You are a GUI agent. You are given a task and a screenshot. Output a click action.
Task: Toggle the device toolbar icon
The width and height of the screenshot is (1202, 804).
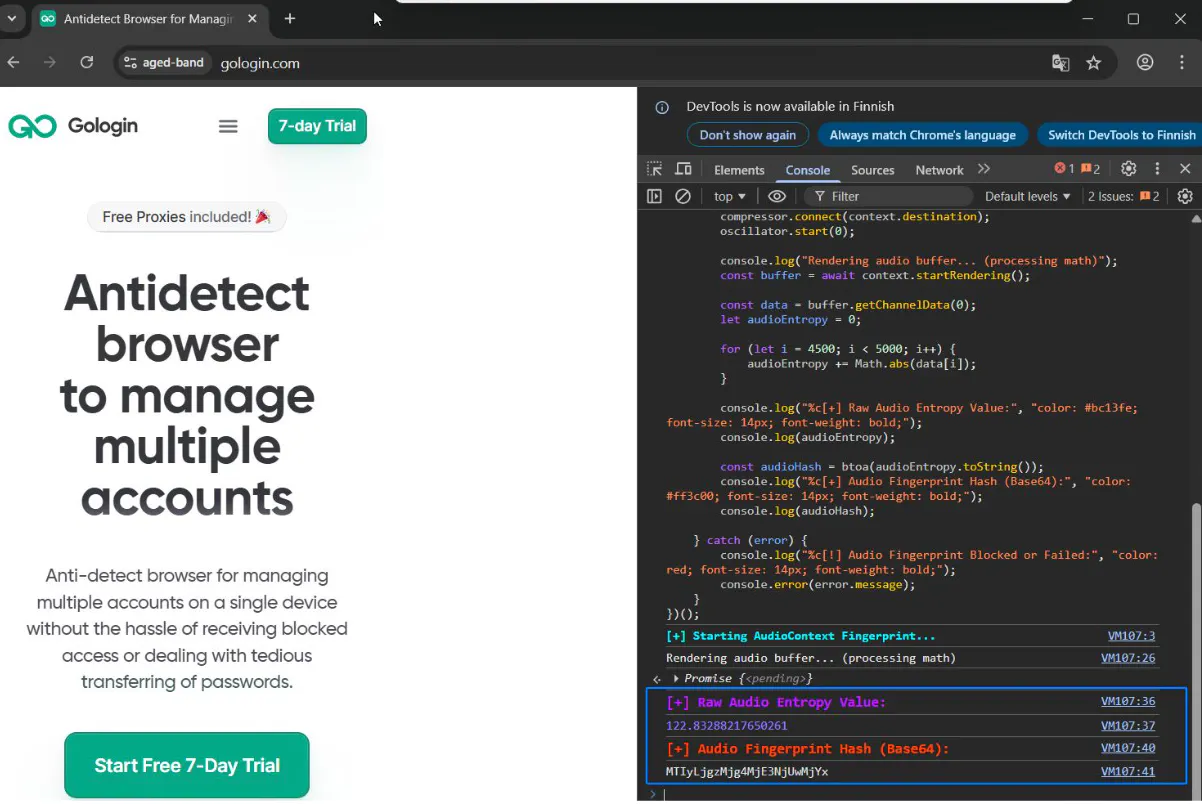coord(684,169)
